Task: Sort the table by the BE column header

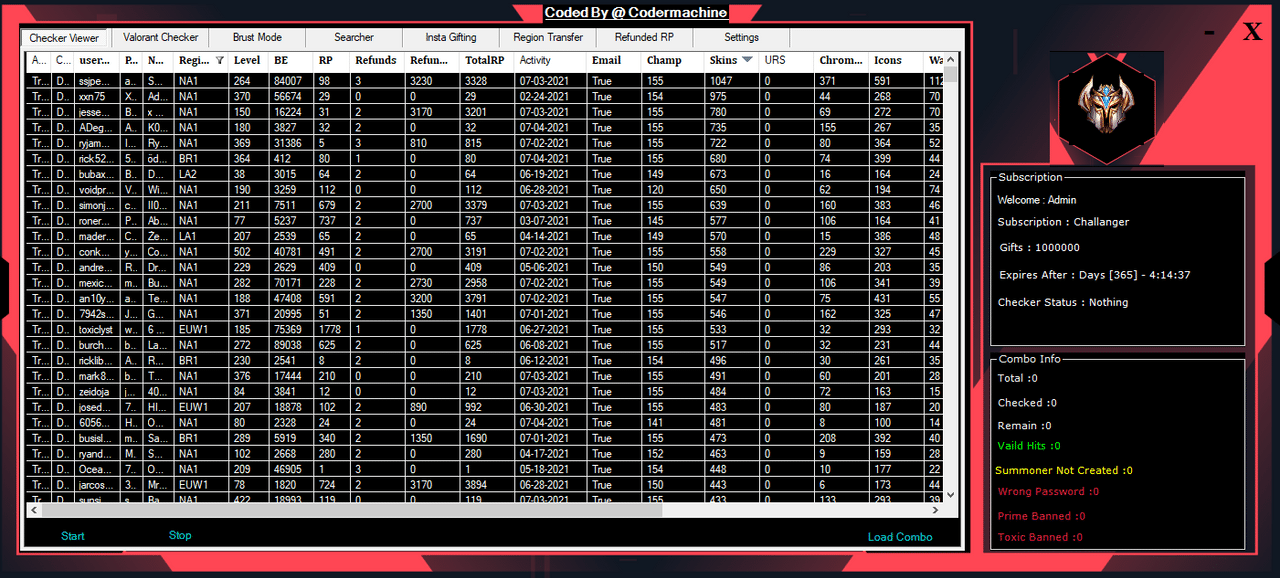Action: (x=291, y=60)
